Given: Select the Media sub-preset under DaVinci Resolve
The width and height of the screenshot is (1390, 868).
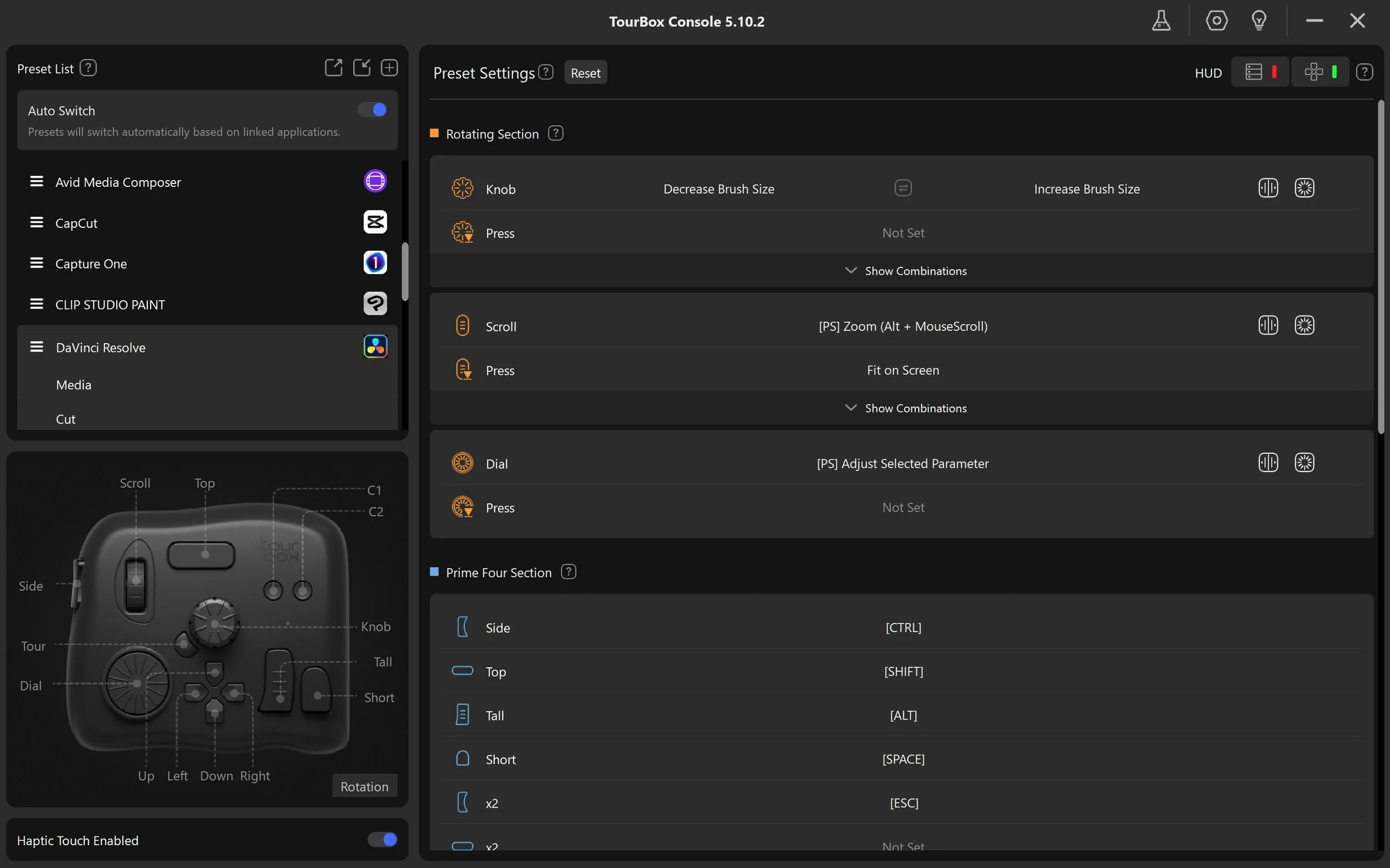Looking at the screenshot, I should point(73,385).
